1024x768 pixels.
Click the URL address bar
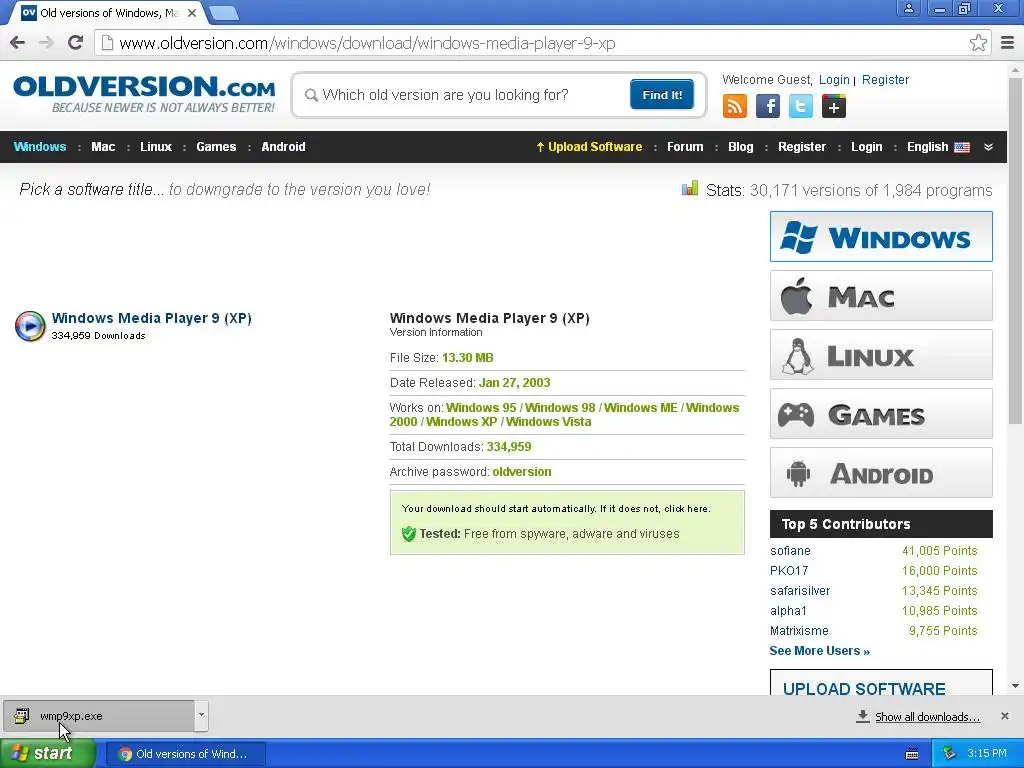tap(542, 43)
